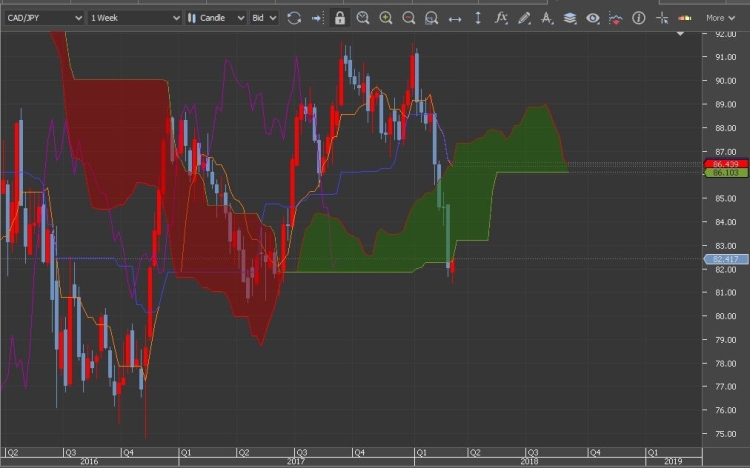Open the fx indicators menu
Screen dimensions: 750x468
[501, 18]
